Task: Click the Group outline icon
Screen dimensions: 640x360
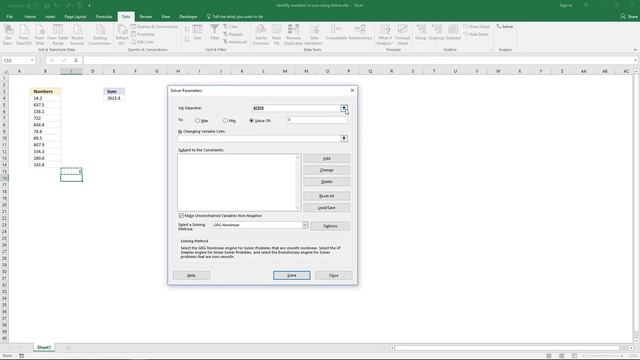Action: 421,33
